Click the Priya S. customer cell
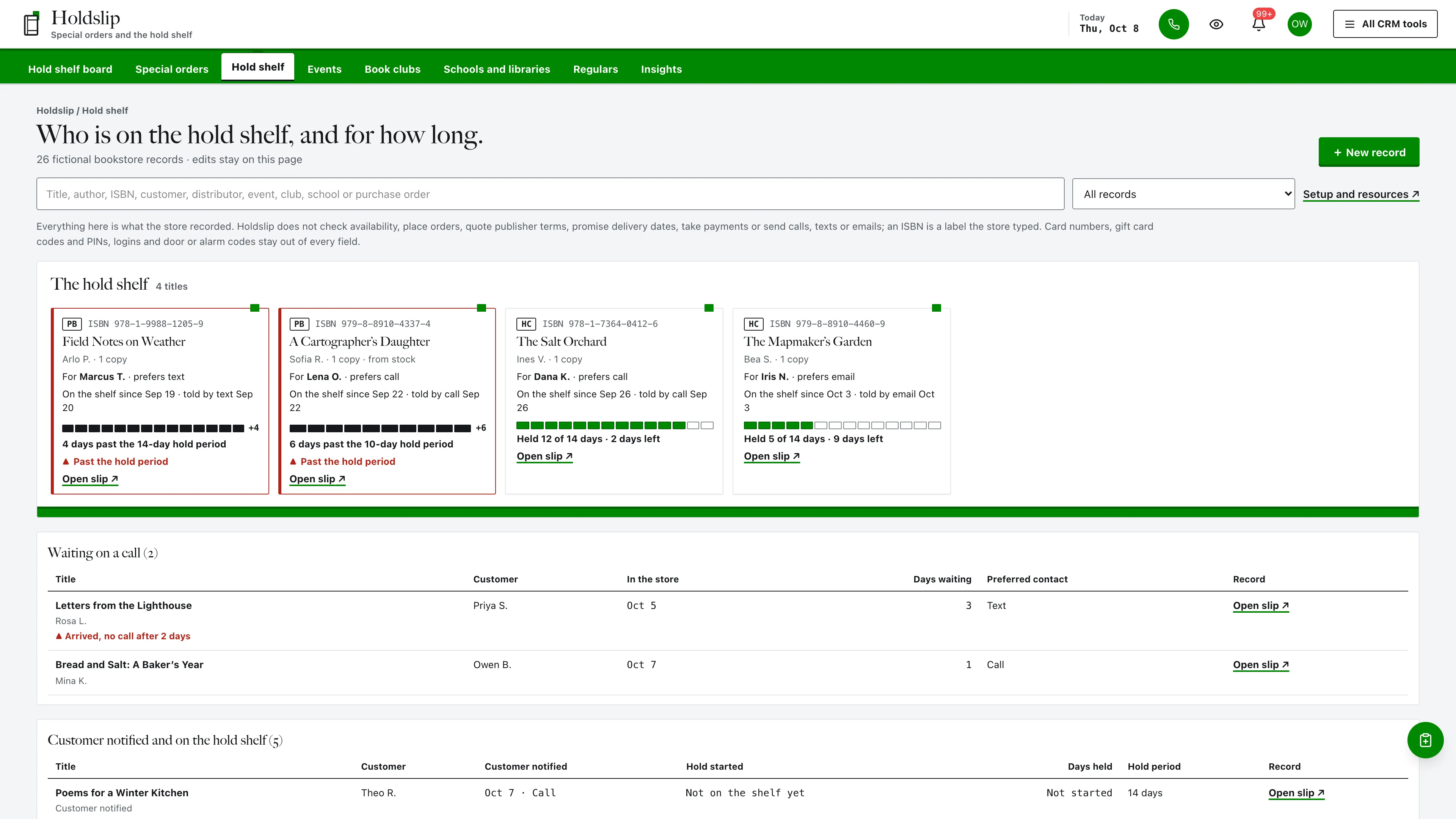 [x=490, y=606]
